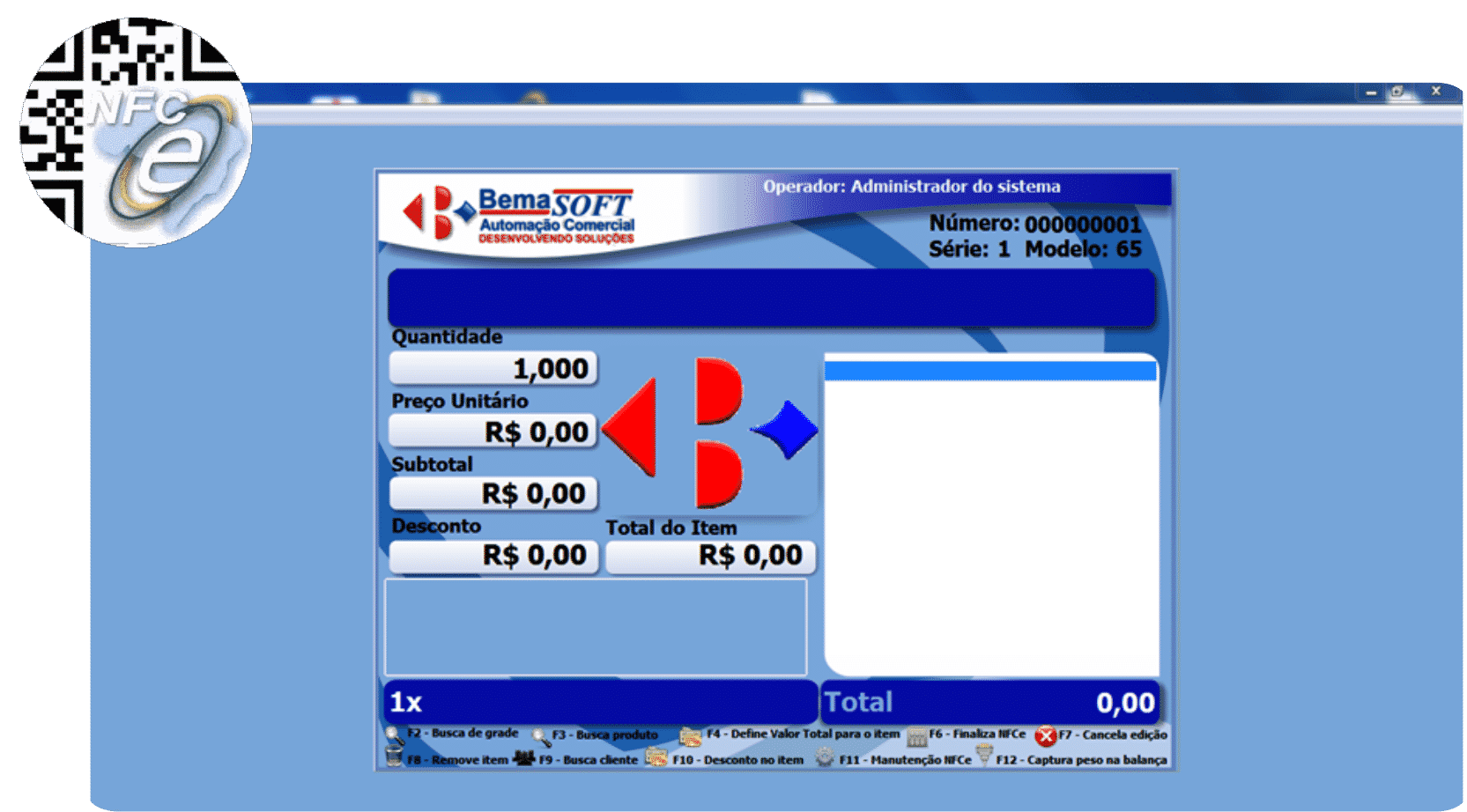Click the Quantidade input field
Image resolution: width=1467 pixels, height=812 pixels.
click(493, 368)
